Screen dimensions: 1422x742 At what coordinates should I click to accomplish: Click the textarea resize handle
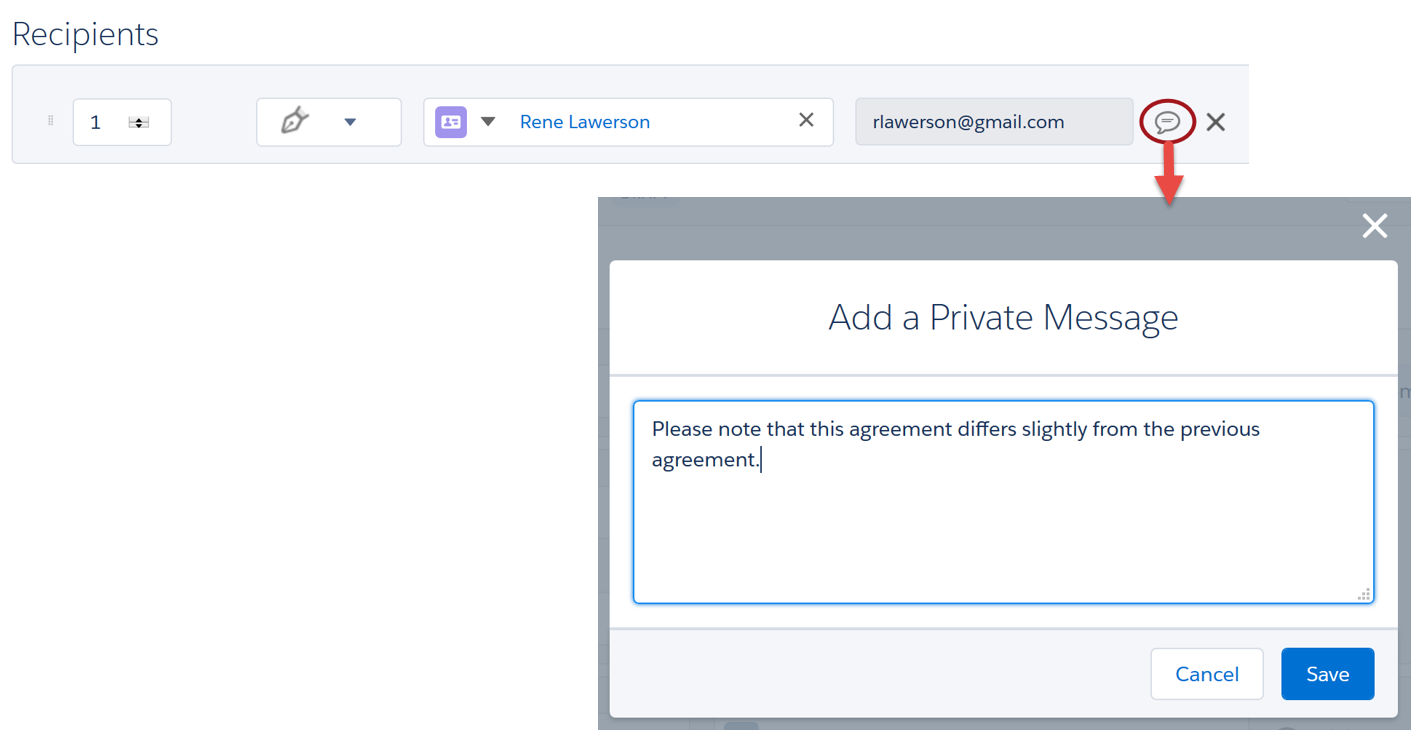pos(1363,594)
